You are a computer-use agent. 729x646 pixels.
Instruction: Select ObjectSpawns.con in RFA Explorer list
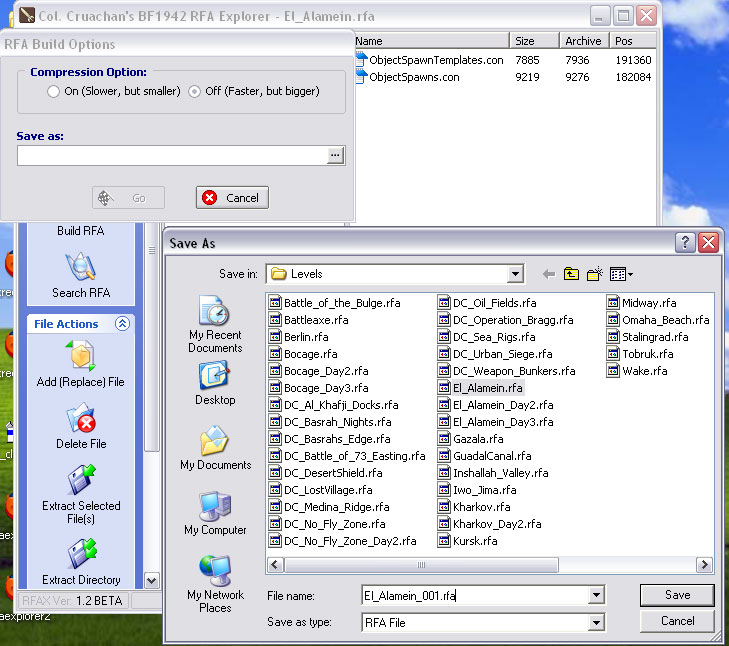click(x=408, y=77)
